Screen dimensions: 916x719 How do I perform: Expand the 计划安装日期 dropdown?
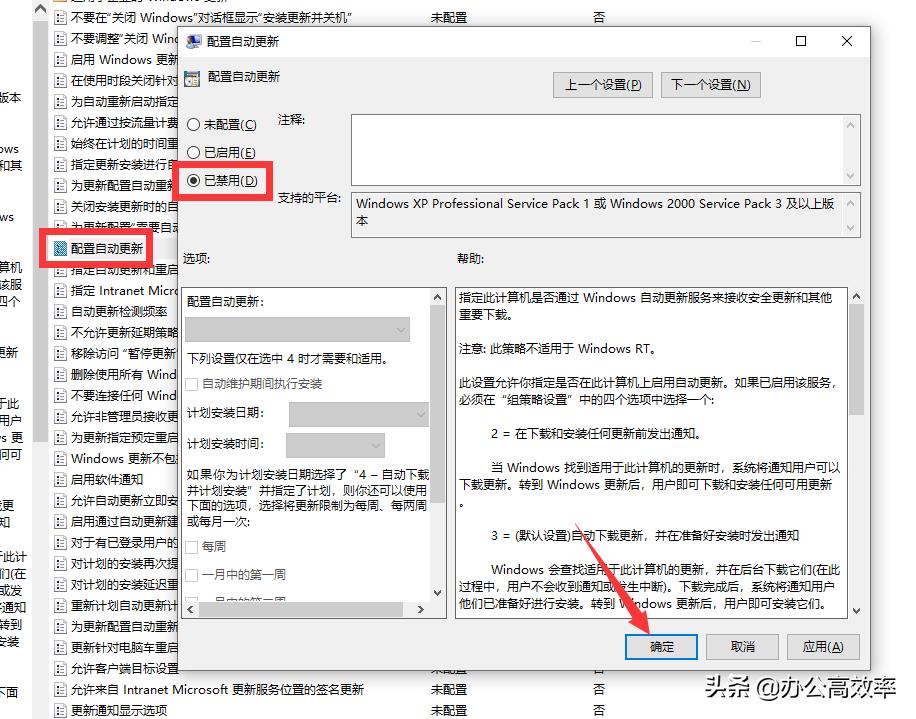(x=358, y=414)
